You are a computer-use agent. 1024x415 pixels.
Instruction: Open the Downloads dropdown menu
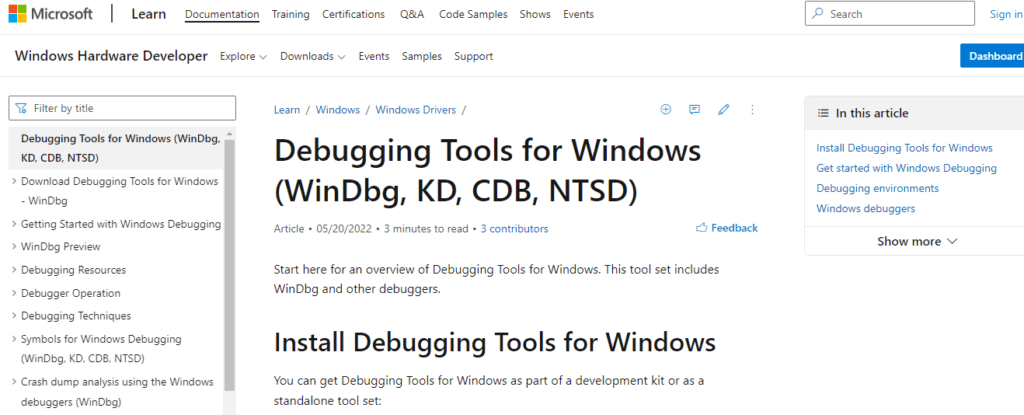312,56
